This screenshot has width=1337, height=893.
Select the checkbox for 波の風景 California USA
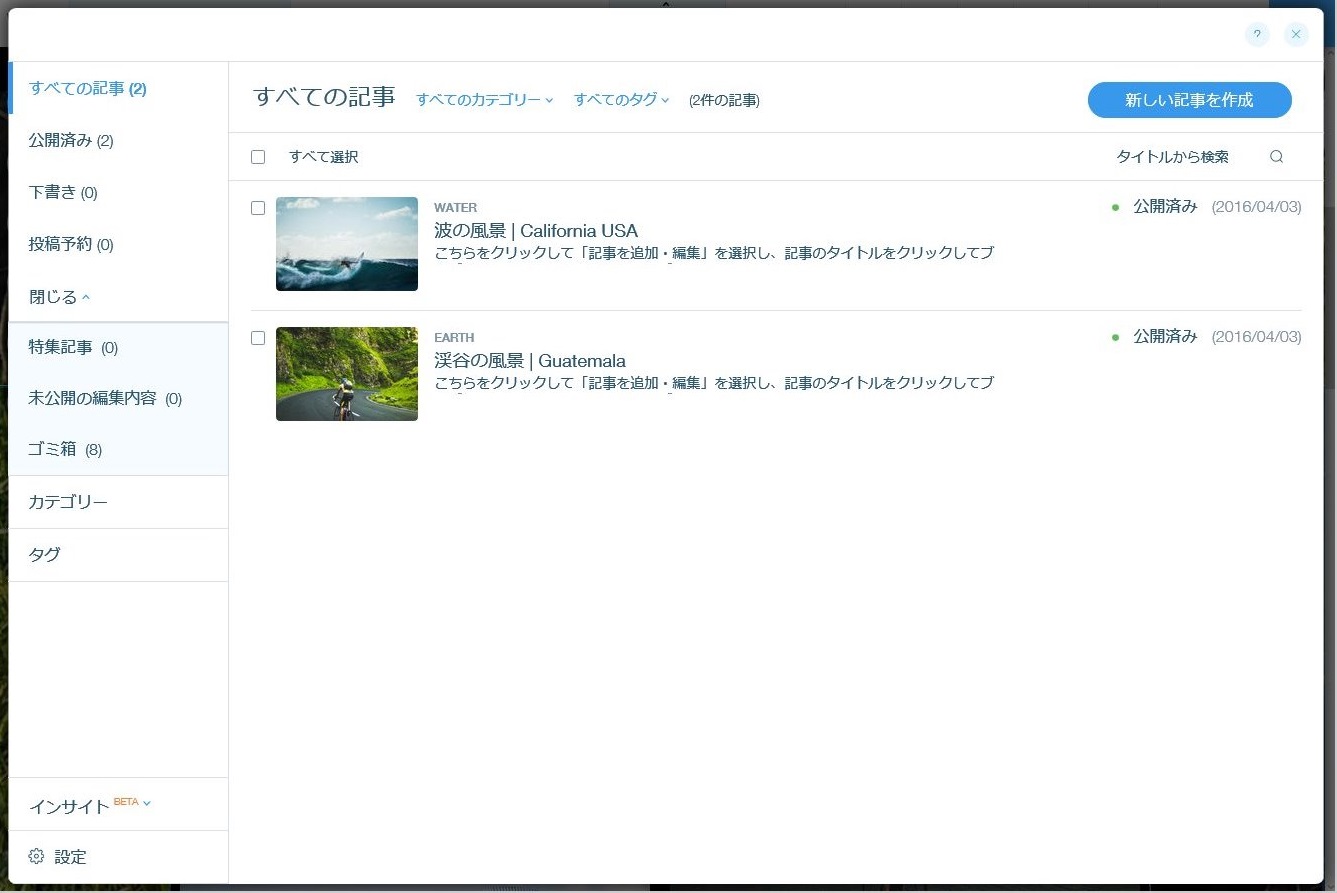(x=258, y=208)
